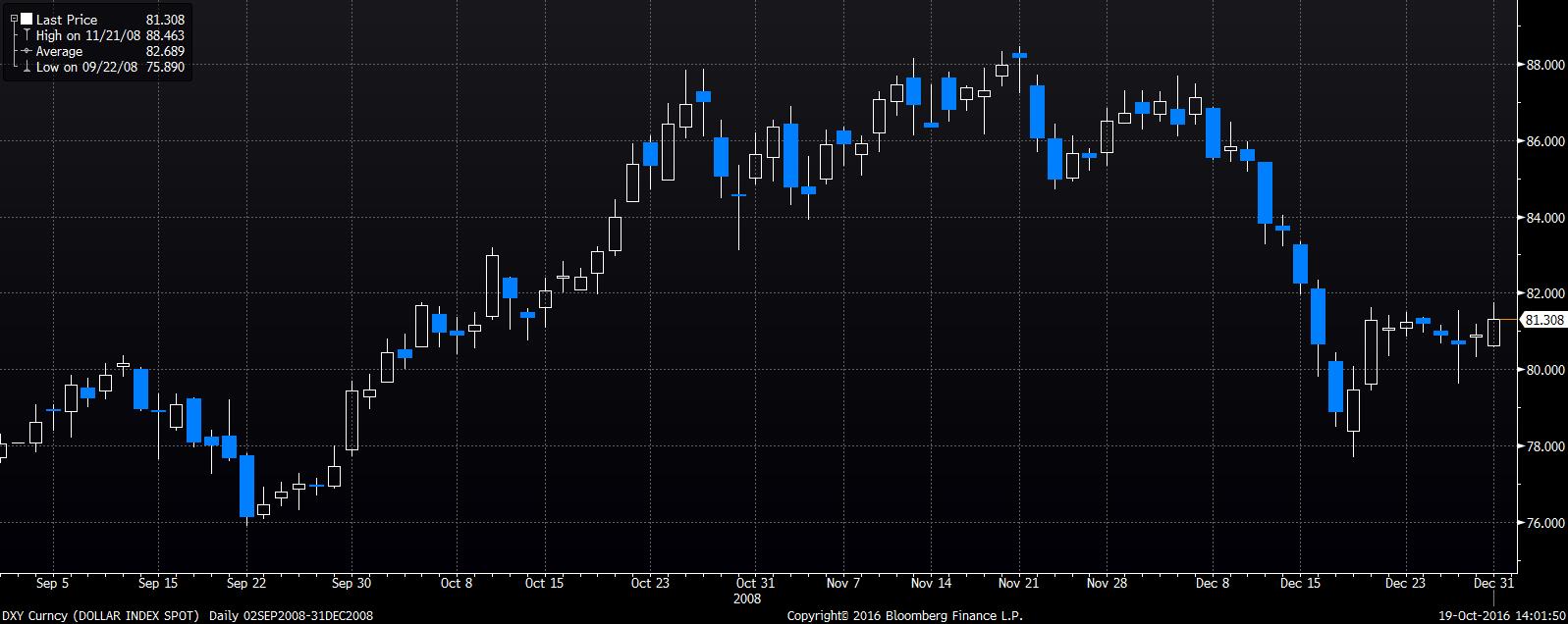Click the Dec 31 date axis label

pyautogui.click(x=1494, y=583)
